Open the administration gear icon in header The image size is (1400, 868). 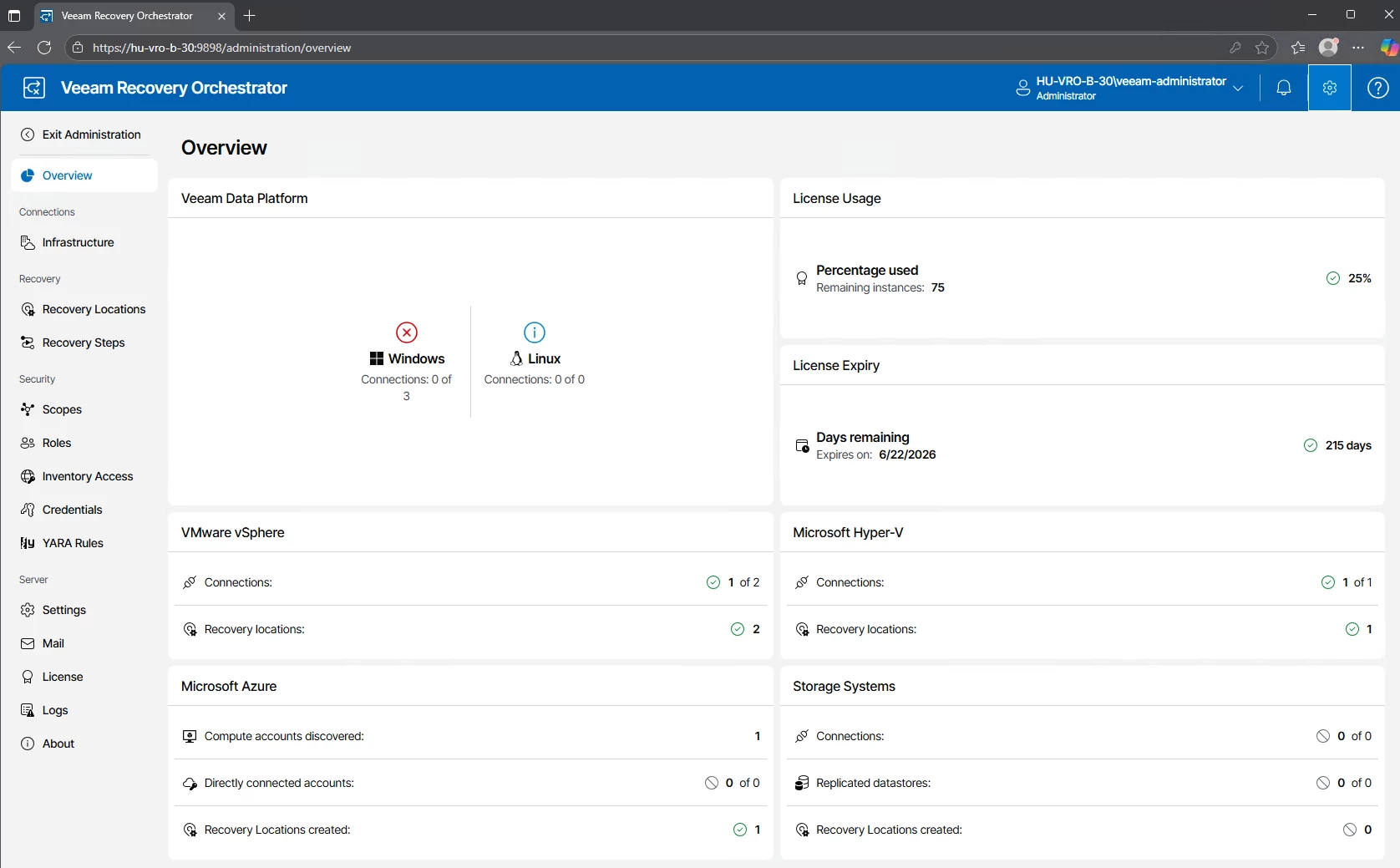[1330, 88]
